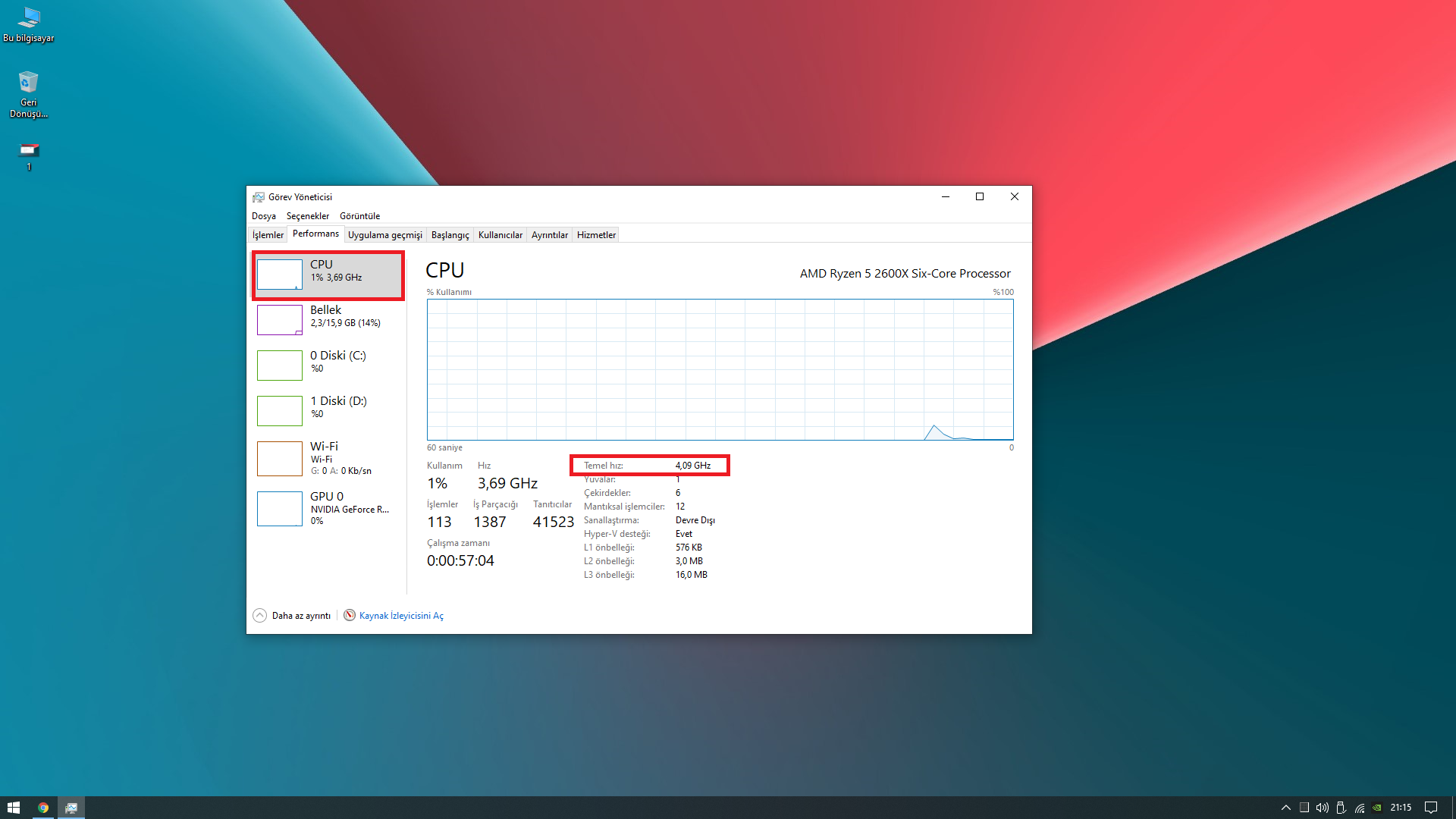Collapse with the Daha az ayrıntı arrow
1456x819 pixels.
[260, 616]
